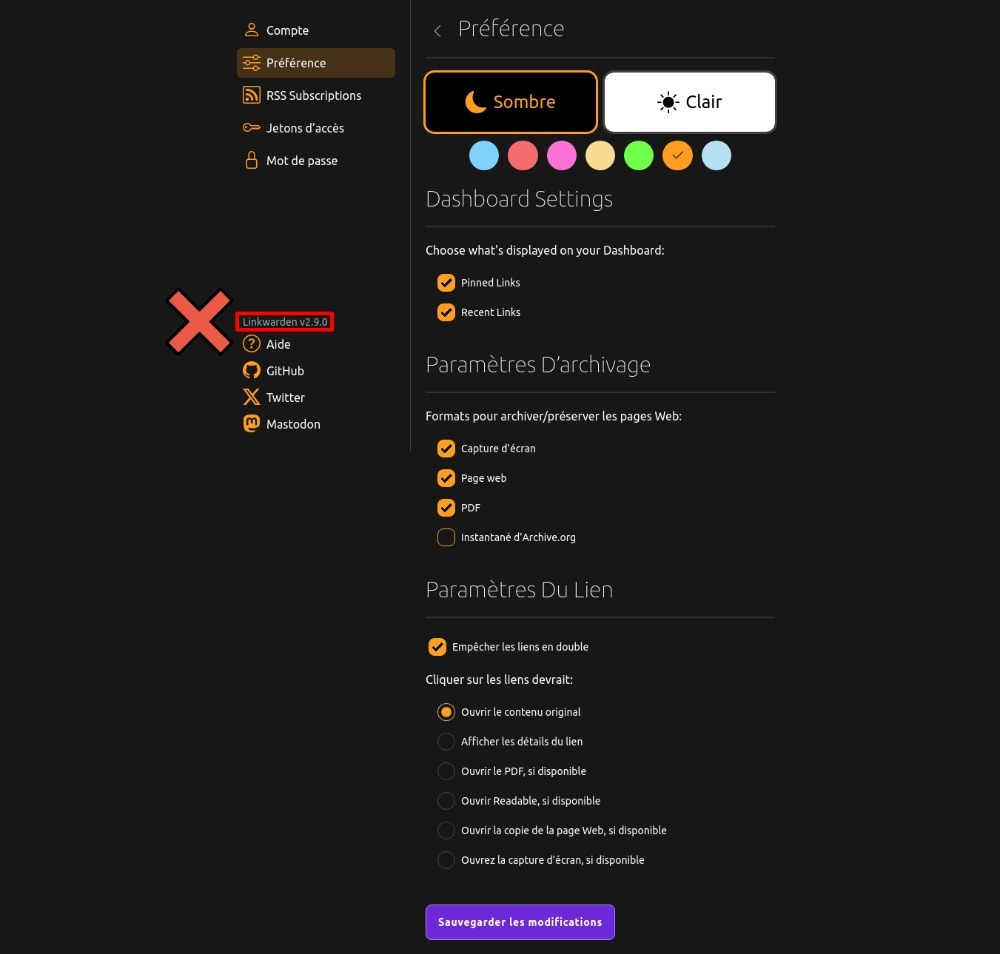Switch to the Clair light theme
The width and height of the screenshot is (1000, 954).
click(x=689, y=102)
